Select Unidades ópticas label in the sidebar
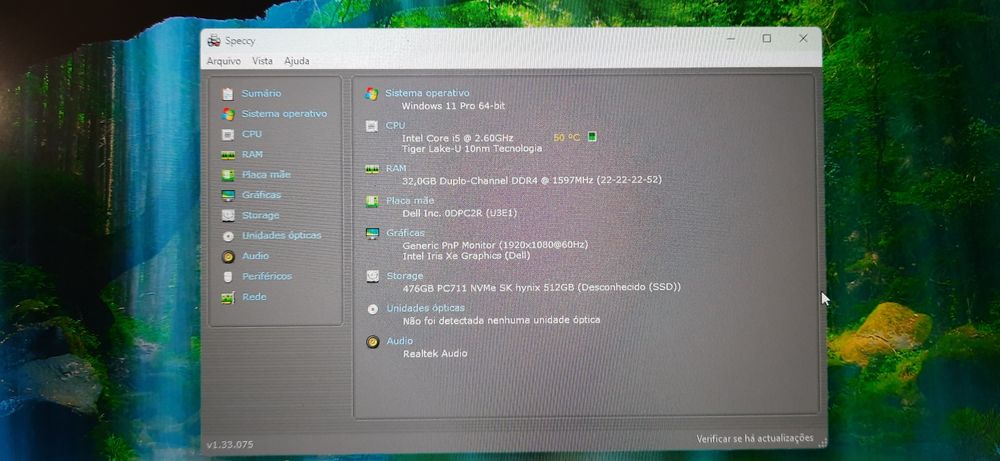Viewport: 1000px width, 461px height. 281,235
